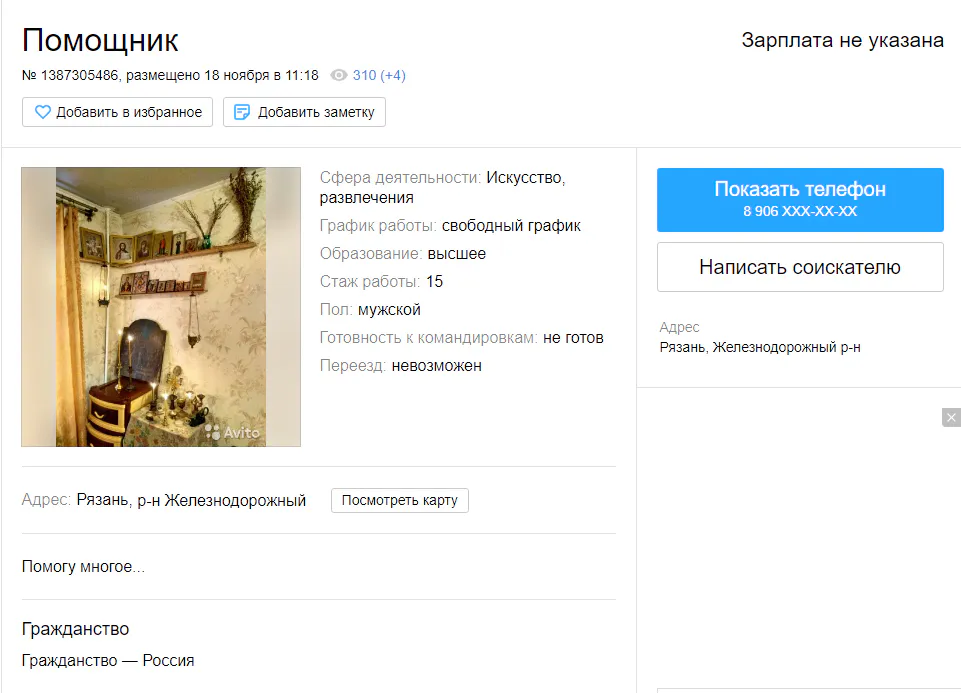Click the Avito watermark on photo
This screenshot has height=693, width=961.
[232, 432]
